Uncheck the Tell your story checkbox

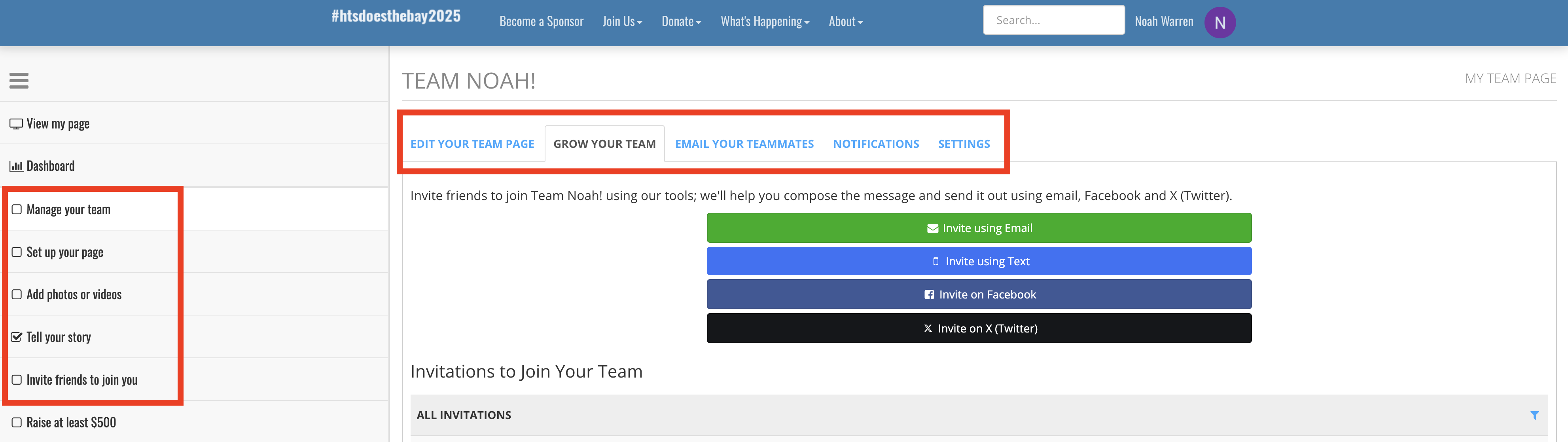coord(17,337)
